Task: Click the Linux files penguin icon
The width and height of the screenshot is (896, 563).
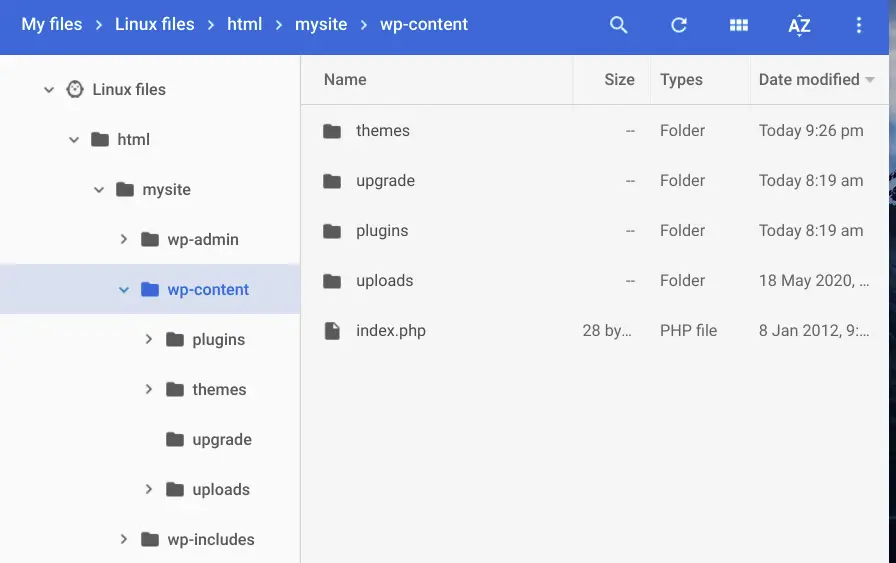Action: pos(75,89)
